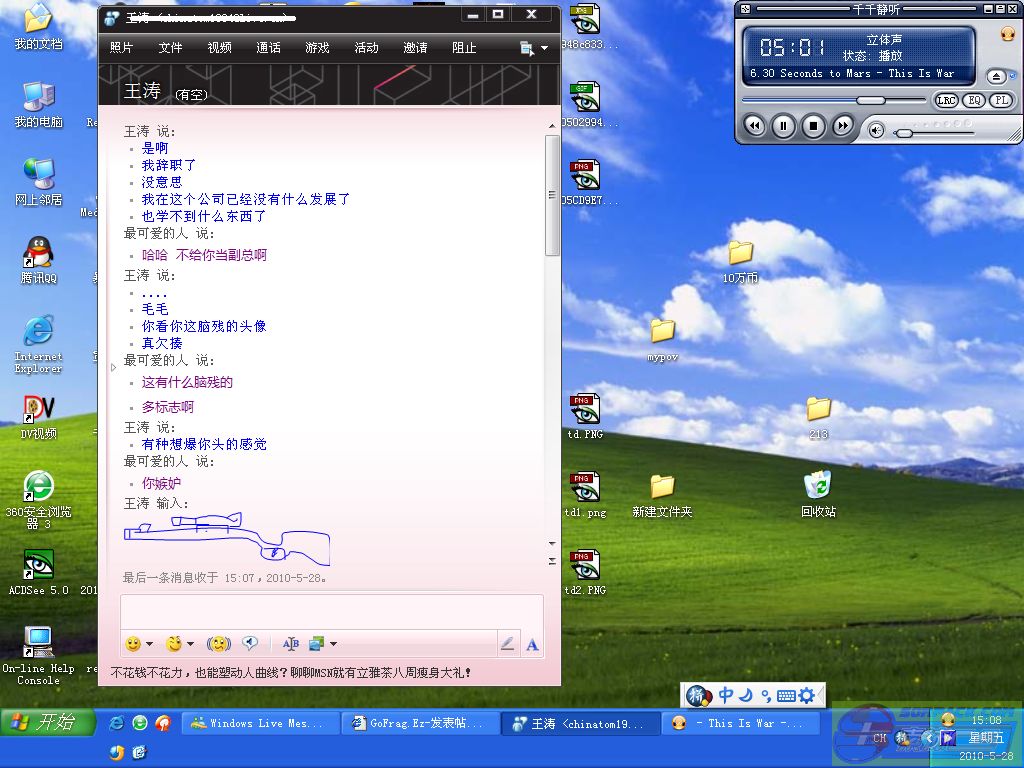The width and height of the screenshot is (1024, 768).
Task: Toggle the LRC lyrics window
Action: tap(946, 101)
